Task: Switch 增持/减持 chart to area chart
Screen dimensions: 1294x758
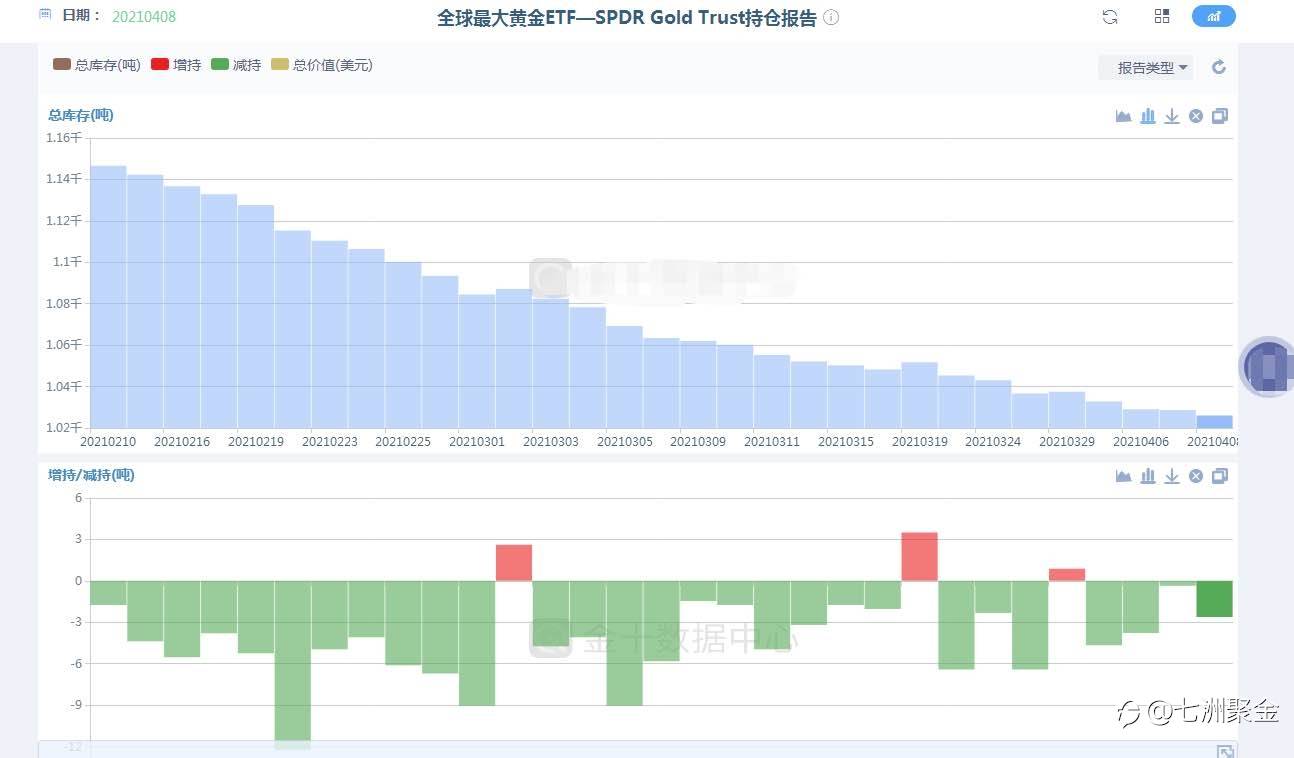Action: (x=1123, y=476)
